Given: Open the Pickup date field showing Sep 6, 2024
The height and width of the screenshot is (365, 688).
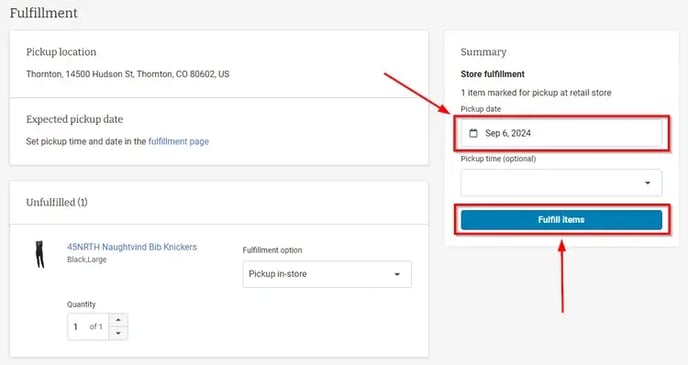Looking at the screenshot, I should click(x=561, y=133).
